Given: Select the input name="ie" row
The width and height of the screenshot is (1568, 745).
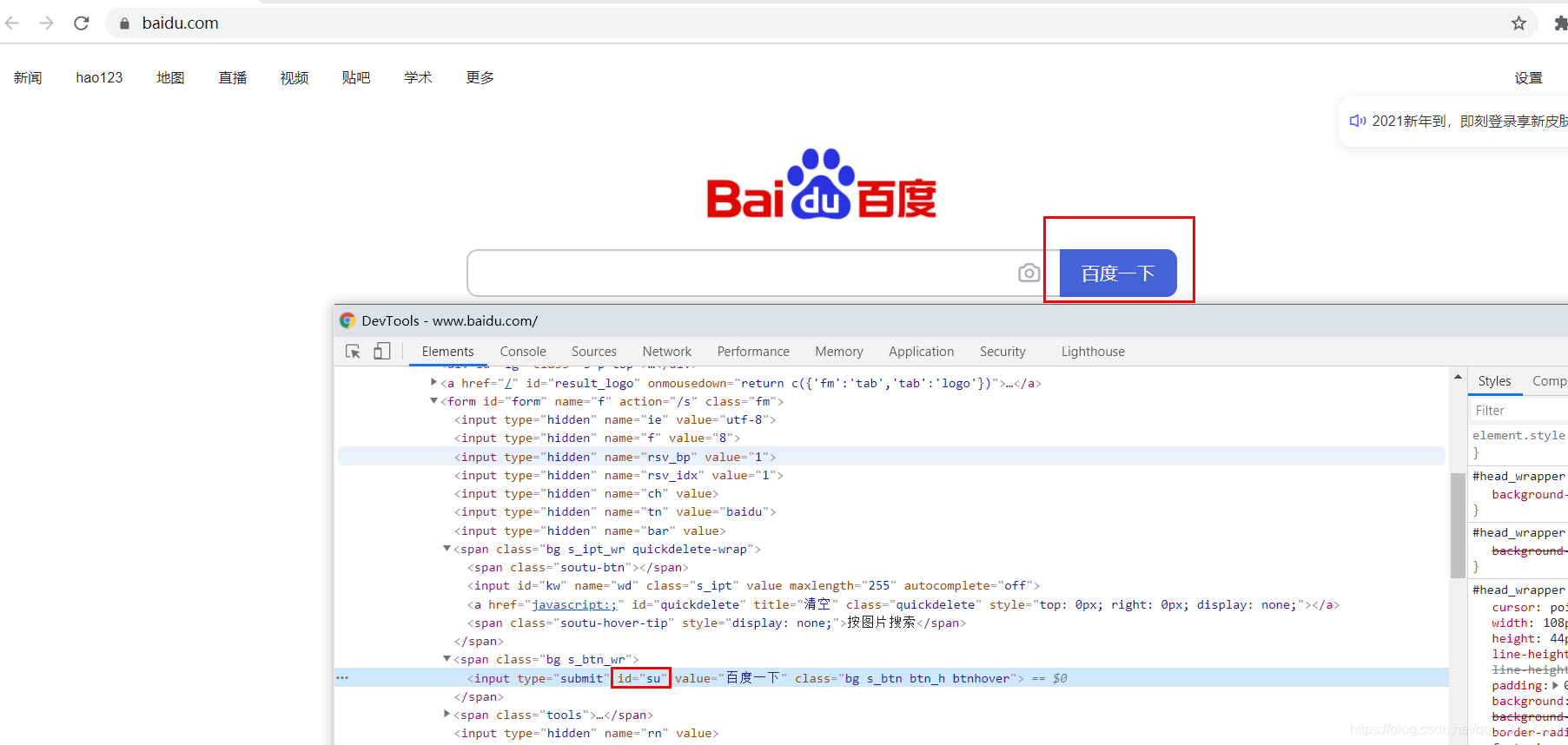Looking at the screenshot, I should pos(615,419).
